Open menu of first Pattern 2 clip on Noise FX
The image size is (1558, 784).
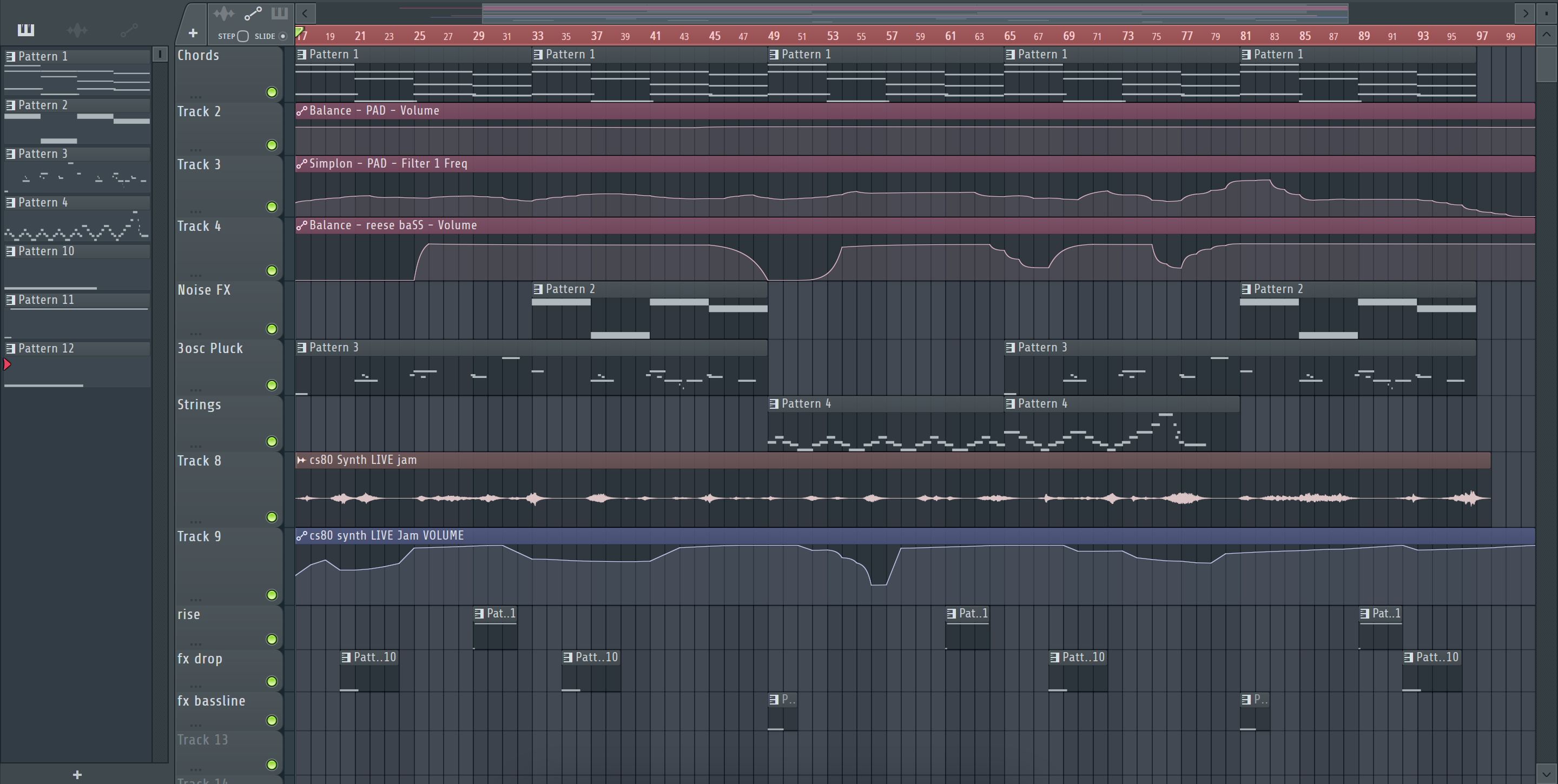538,289
